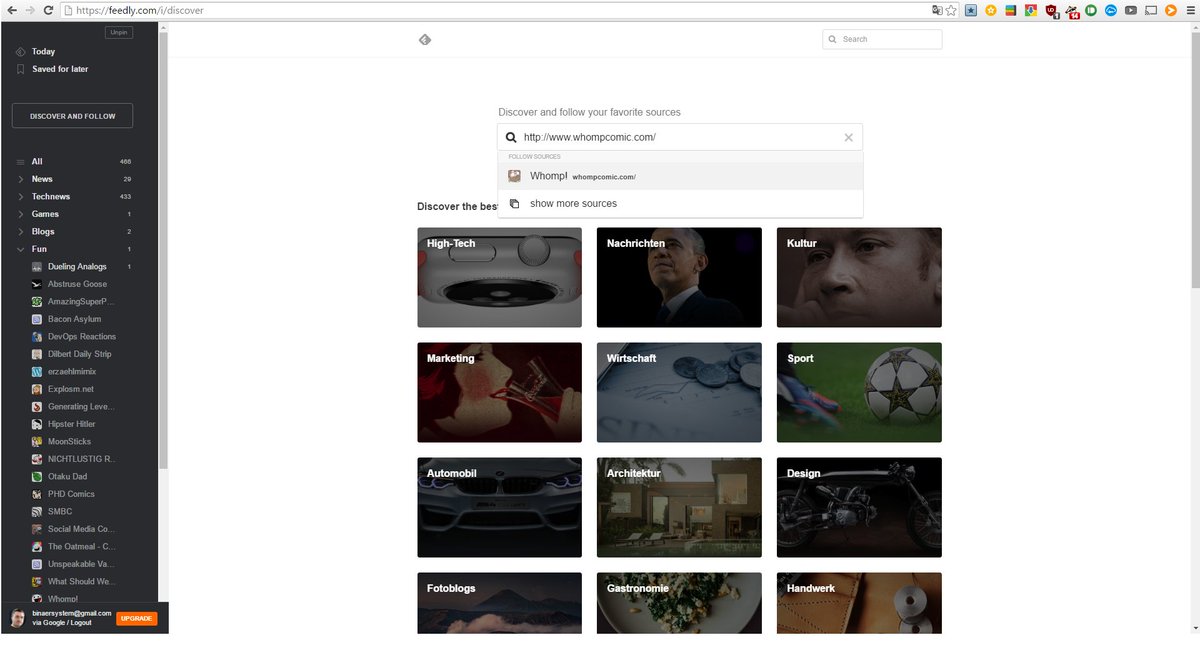Viewport: 1200px width, 650px height.
Task: Open AmazingSuperP... feed icon
Action: click(36, 302)
